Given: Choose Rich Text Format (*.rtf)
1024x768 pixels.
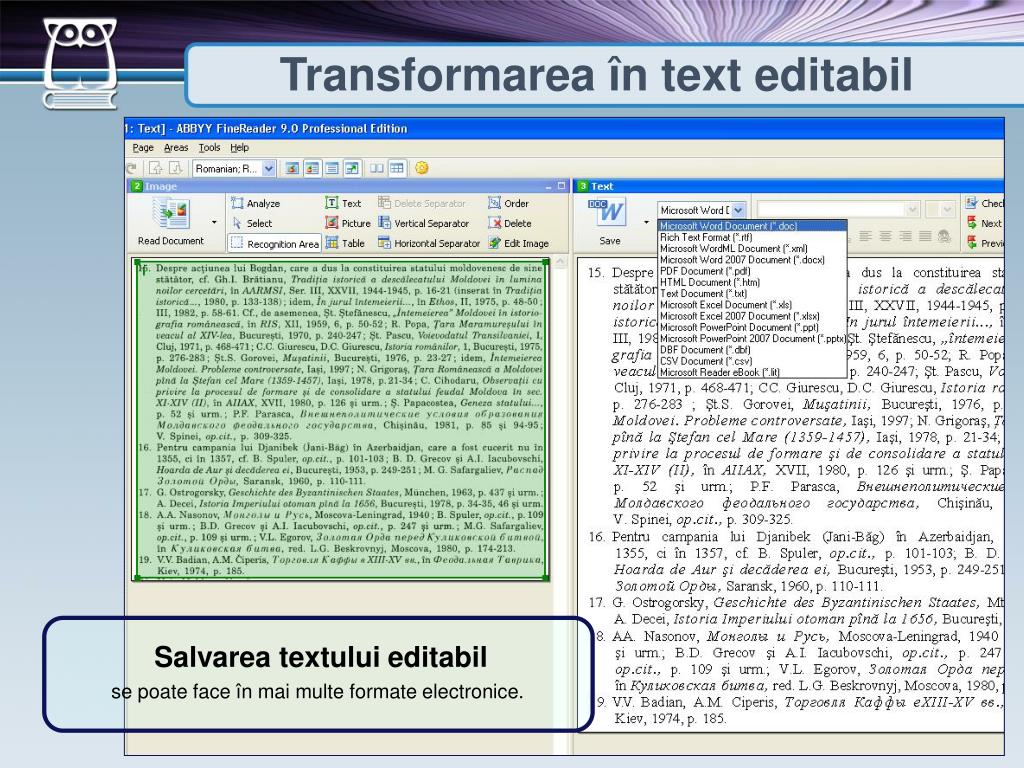Looking at the screenshot, I should coord(752,238).
